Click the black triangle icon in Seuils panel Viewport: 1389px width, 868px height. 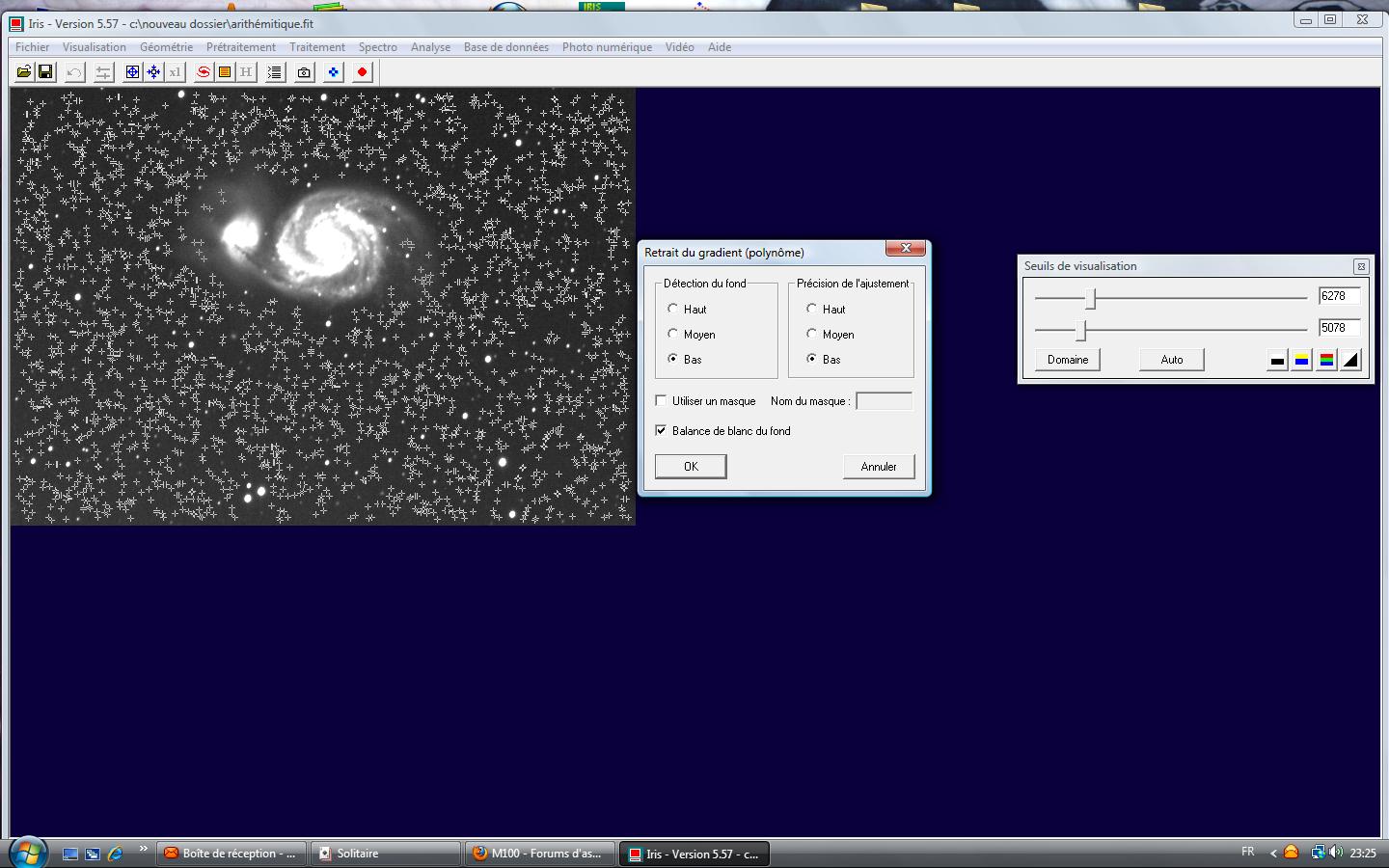coord(1350,360)
